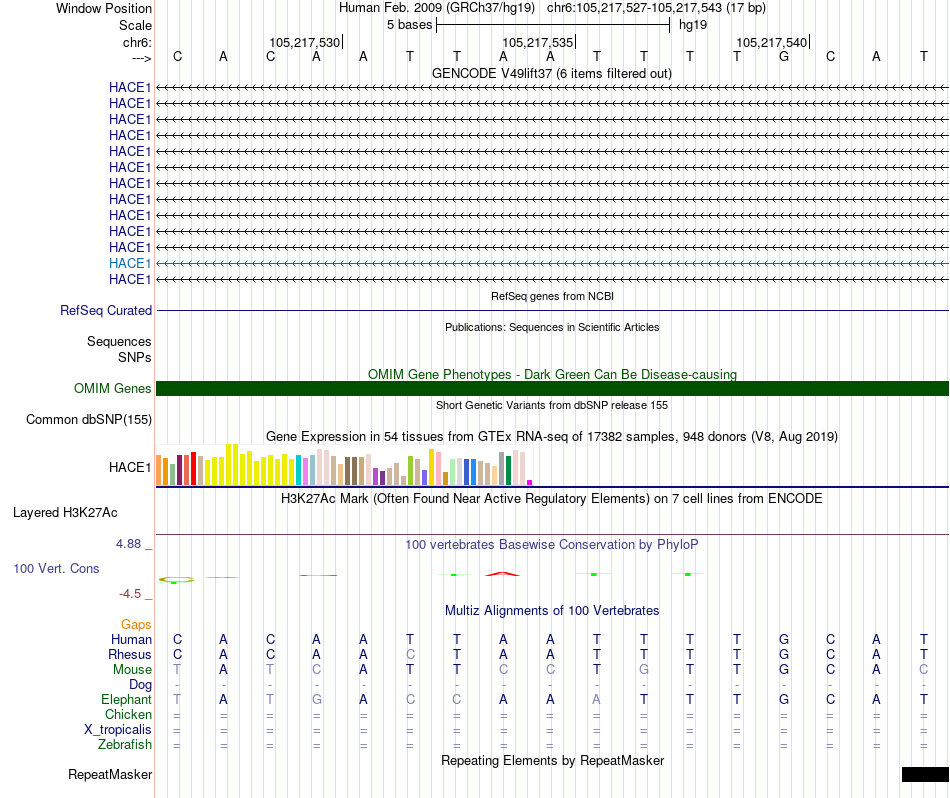950x798 pixels.
Task: Click the OMIM Genes track label
Action: [113, 388]
